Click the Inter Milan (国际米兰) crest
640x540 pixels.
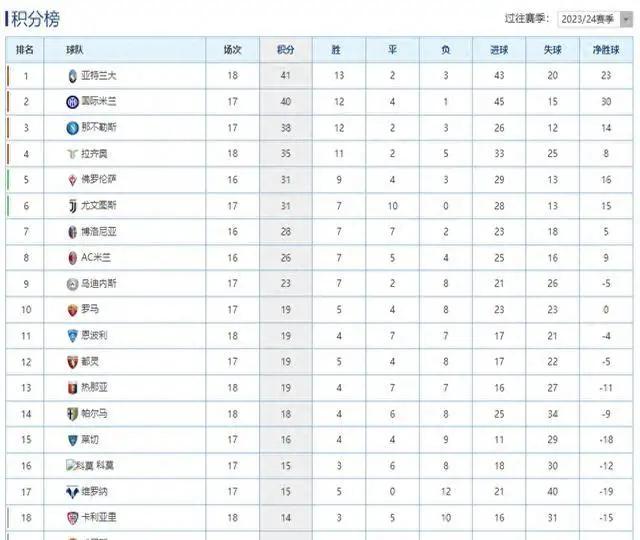pos(72,102)
